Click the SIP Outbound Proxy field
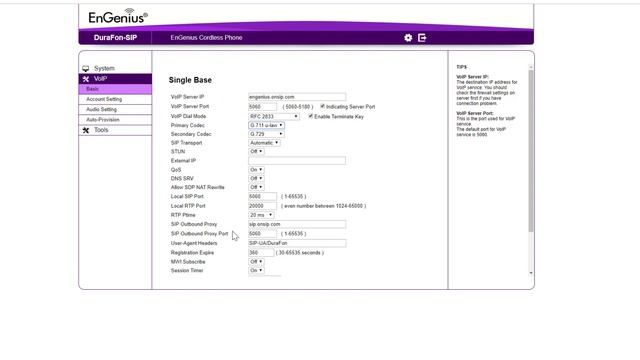 pyautogui.click(x=297, y=224)
